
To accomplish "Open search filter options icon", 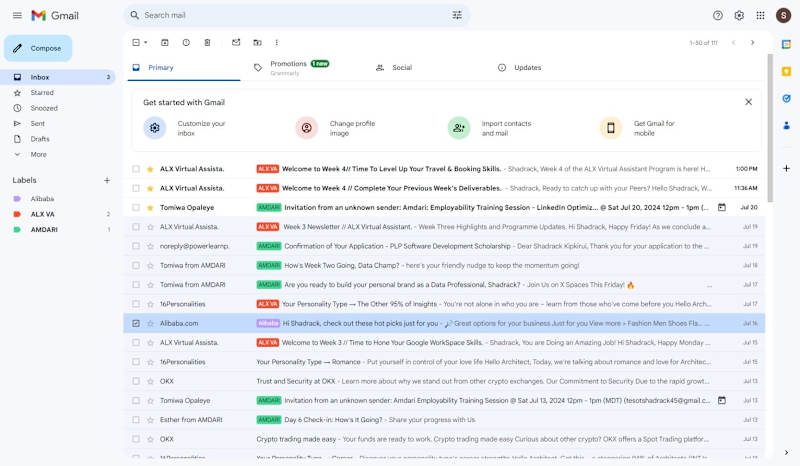I will tap(457, 15).
